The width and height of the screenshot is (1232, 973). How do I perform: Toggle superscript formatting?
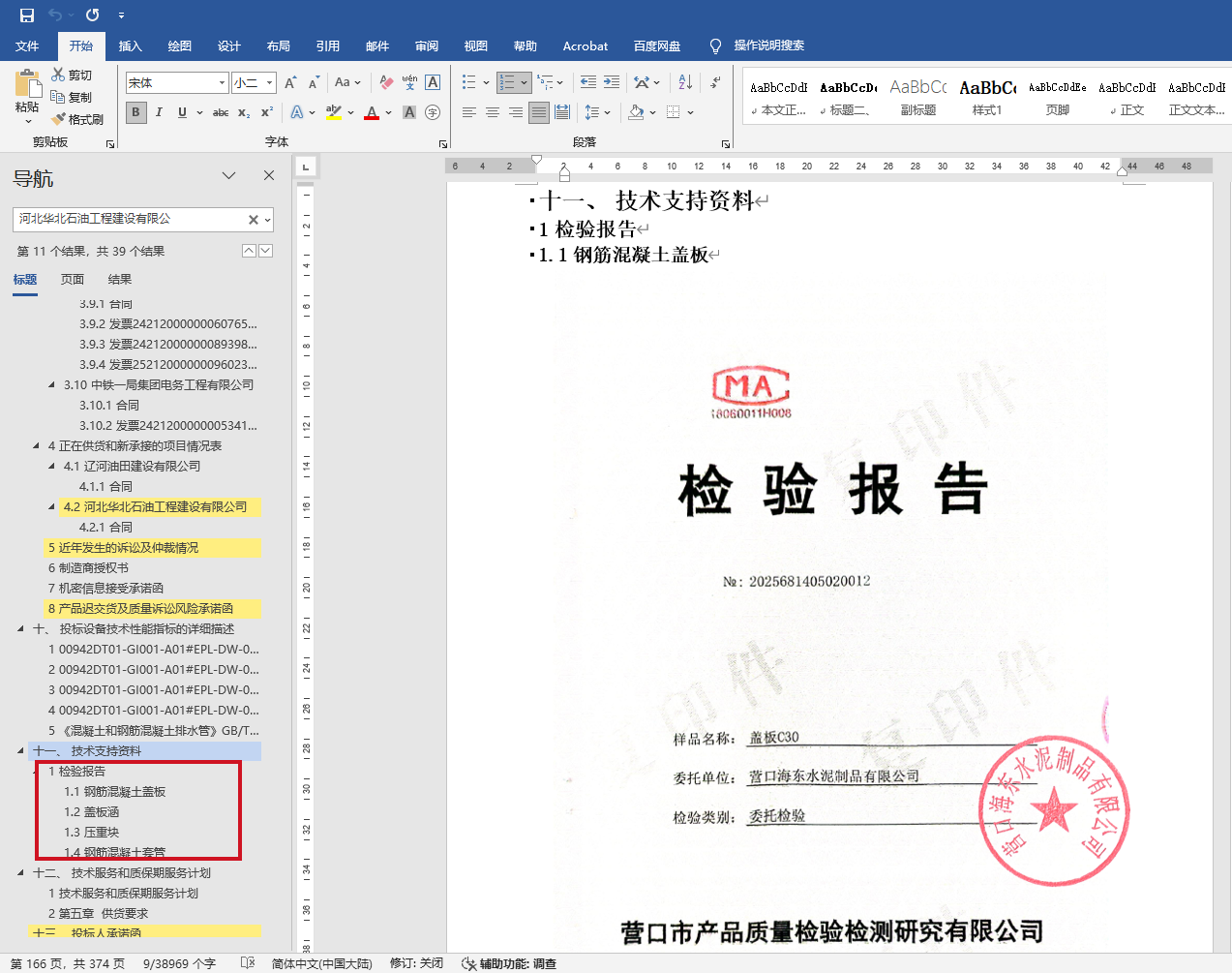pyautogui.click(x=267, y=112)
